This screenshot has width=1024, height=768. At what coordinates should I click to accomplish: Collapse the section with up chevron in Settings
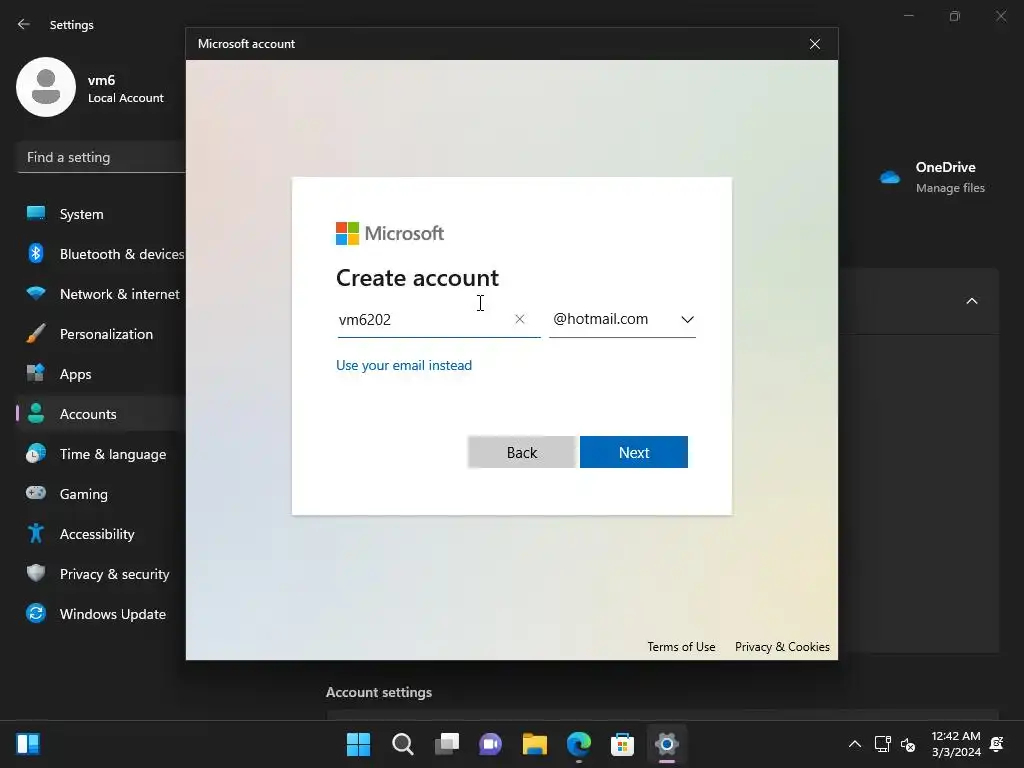click(972, 301)
